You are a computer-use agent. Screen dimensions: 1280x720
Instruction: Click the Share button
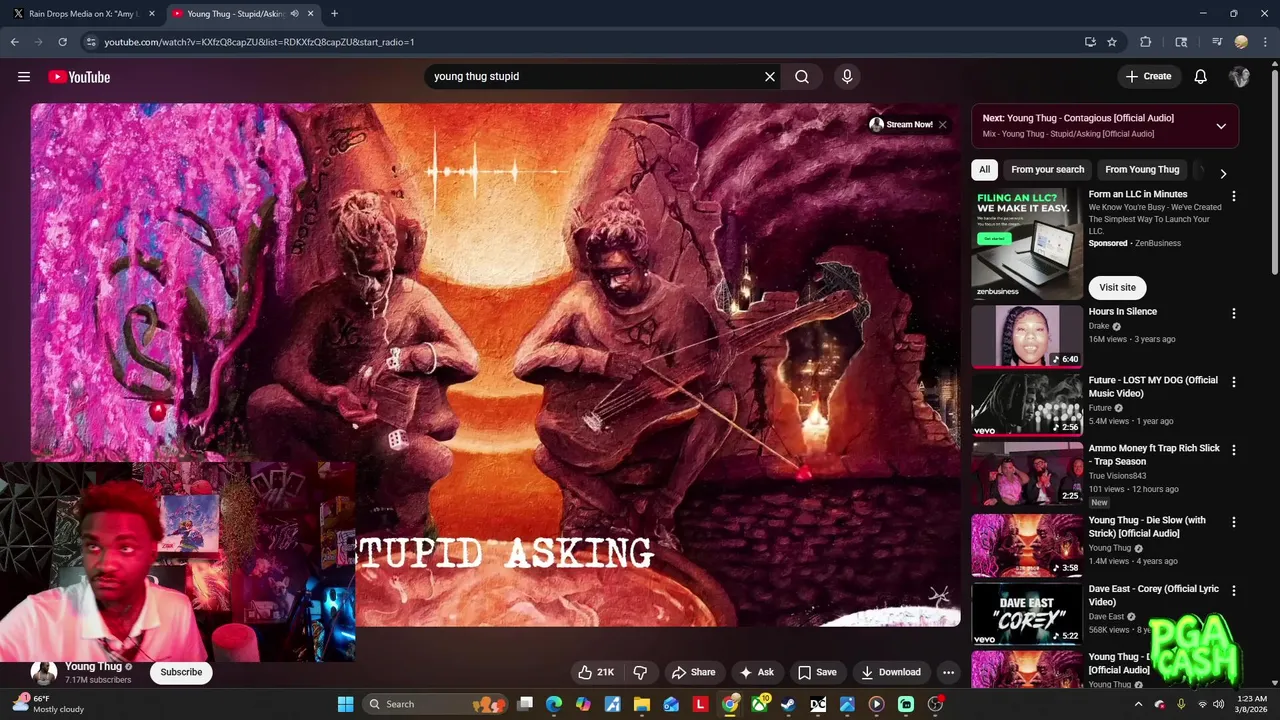tap(693, 672)
